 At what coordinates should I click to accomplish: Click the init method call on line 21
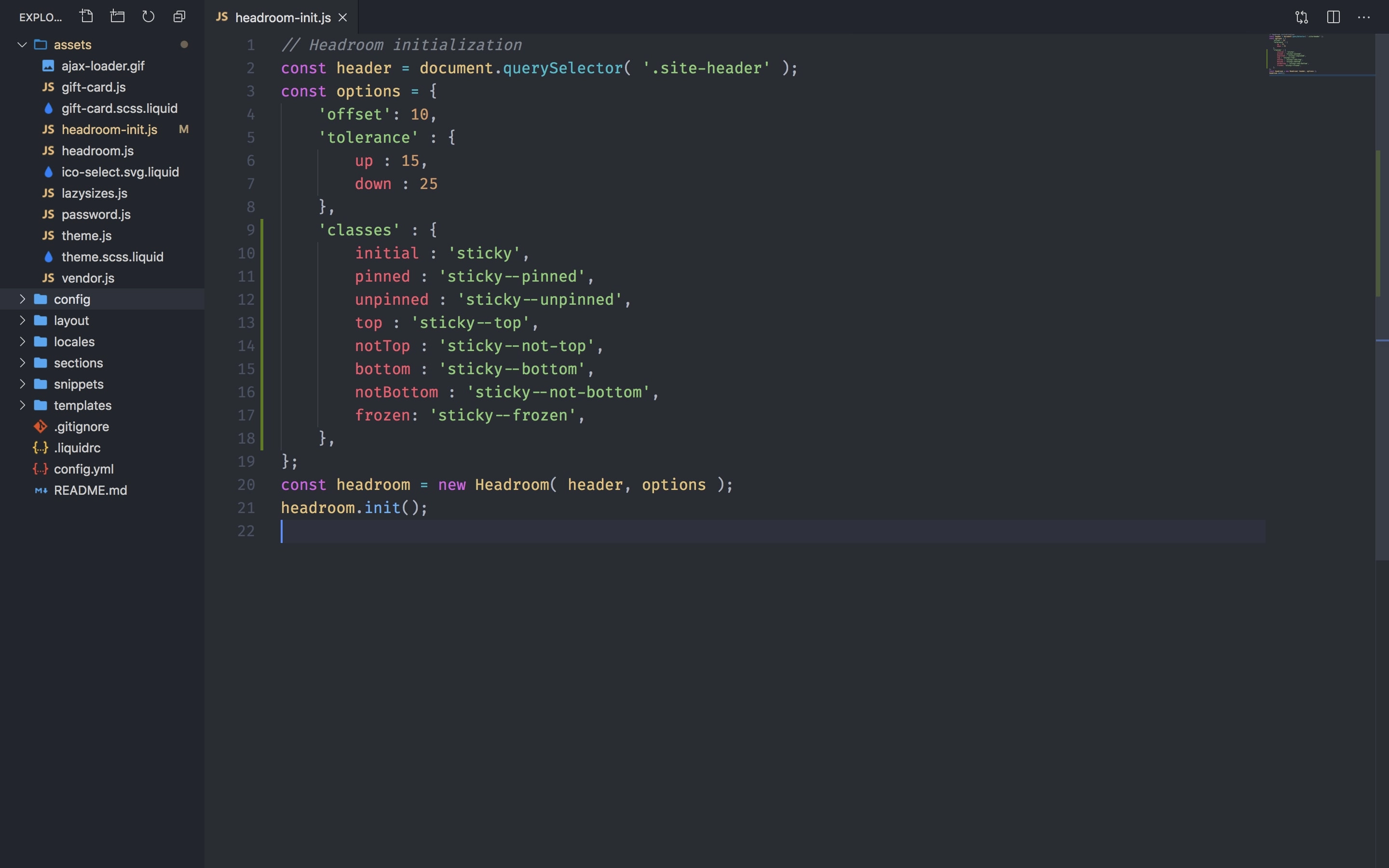(x=382, y=508)
